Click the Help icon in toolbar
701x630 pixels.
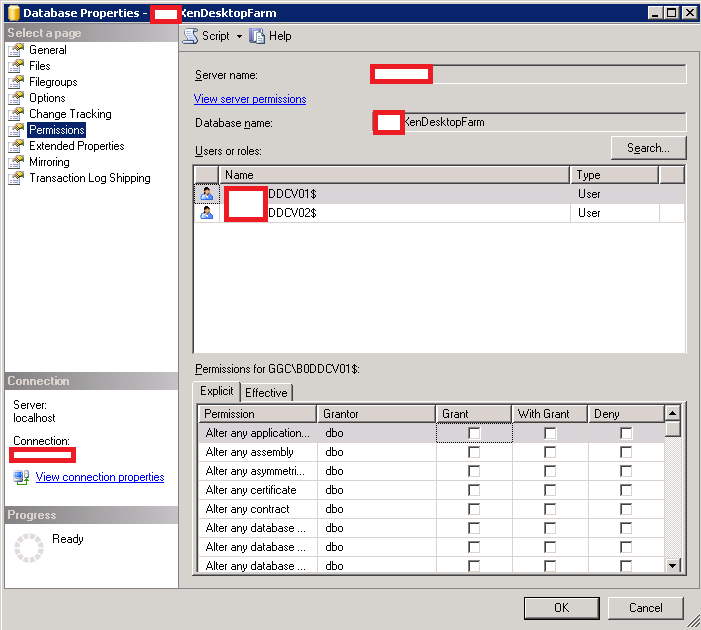(258, 36)
